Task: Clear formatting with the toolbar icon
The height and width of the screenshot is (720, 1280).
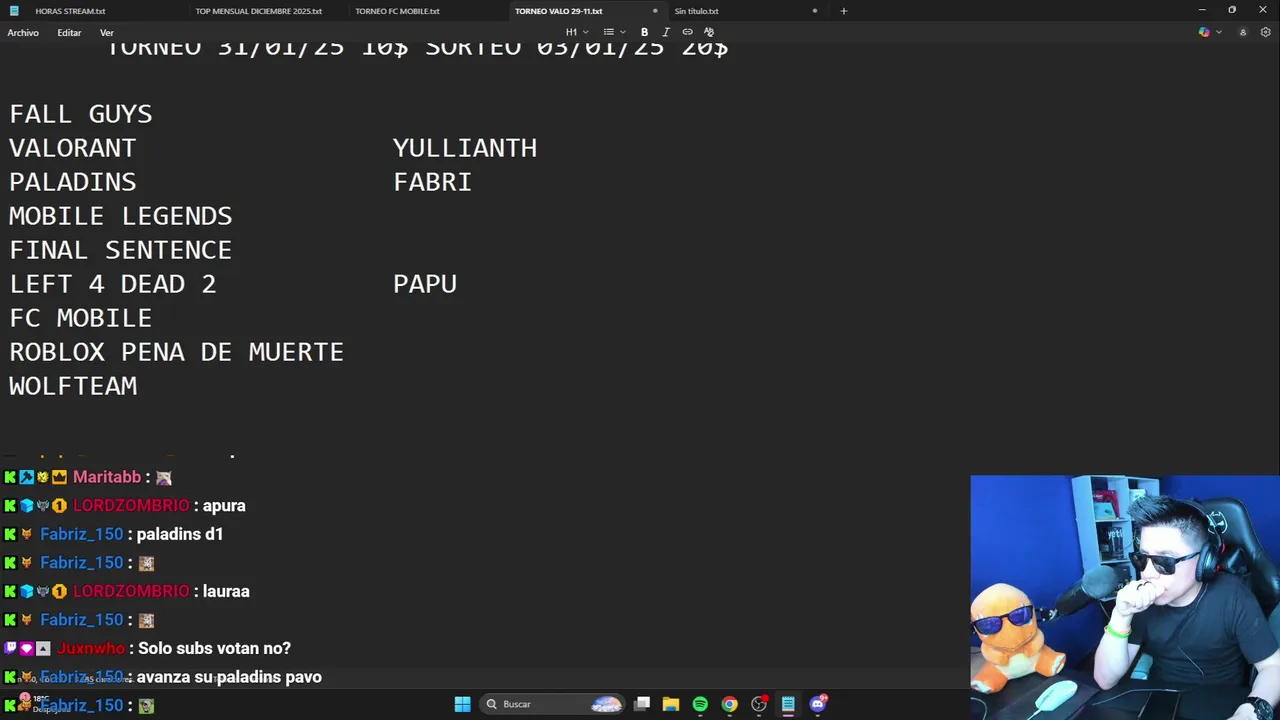Action: pos(709,32)
